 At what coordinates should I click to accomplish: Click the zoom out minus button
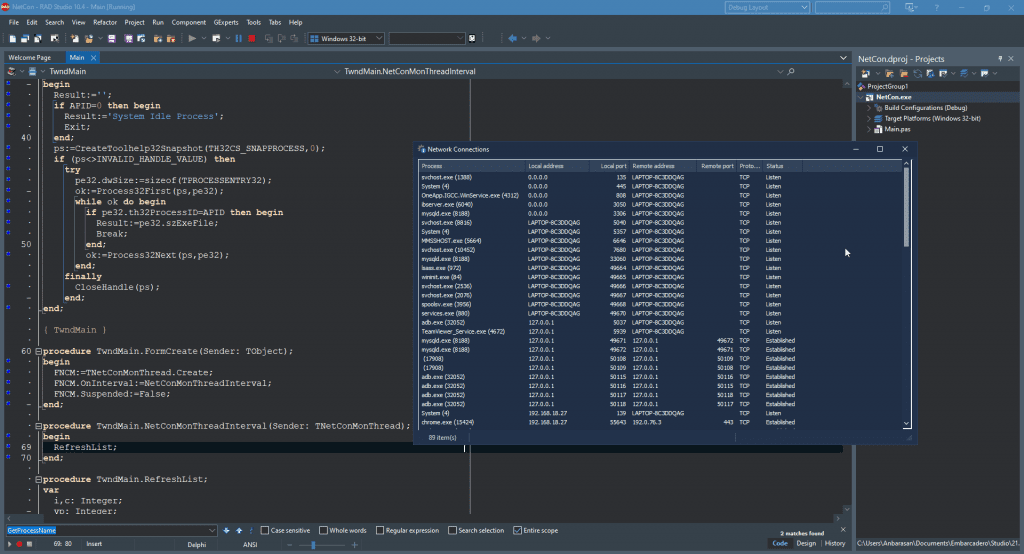[x=289, y=544]
